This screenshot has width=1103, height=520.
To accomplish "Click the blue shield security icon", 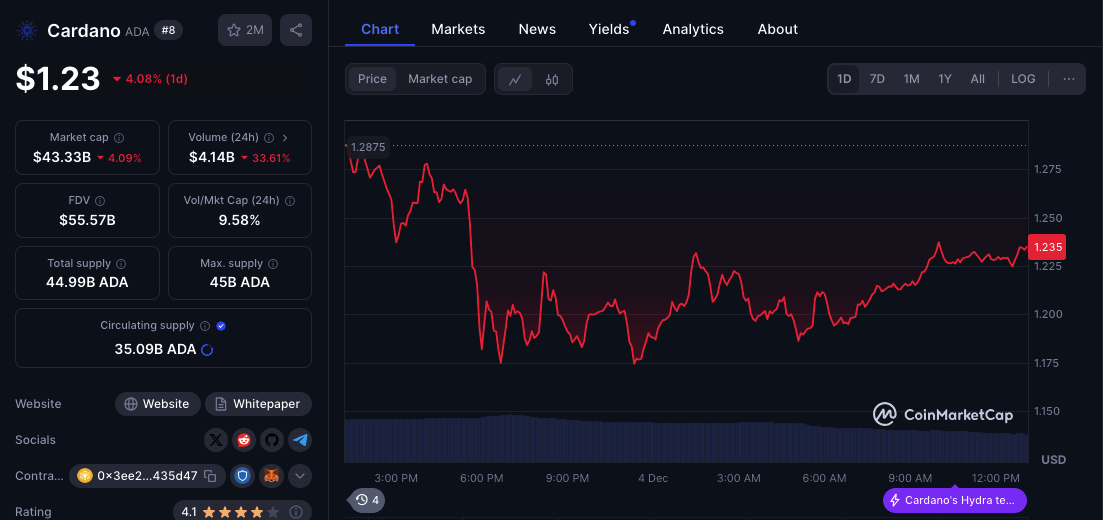I will click(244, 476).
